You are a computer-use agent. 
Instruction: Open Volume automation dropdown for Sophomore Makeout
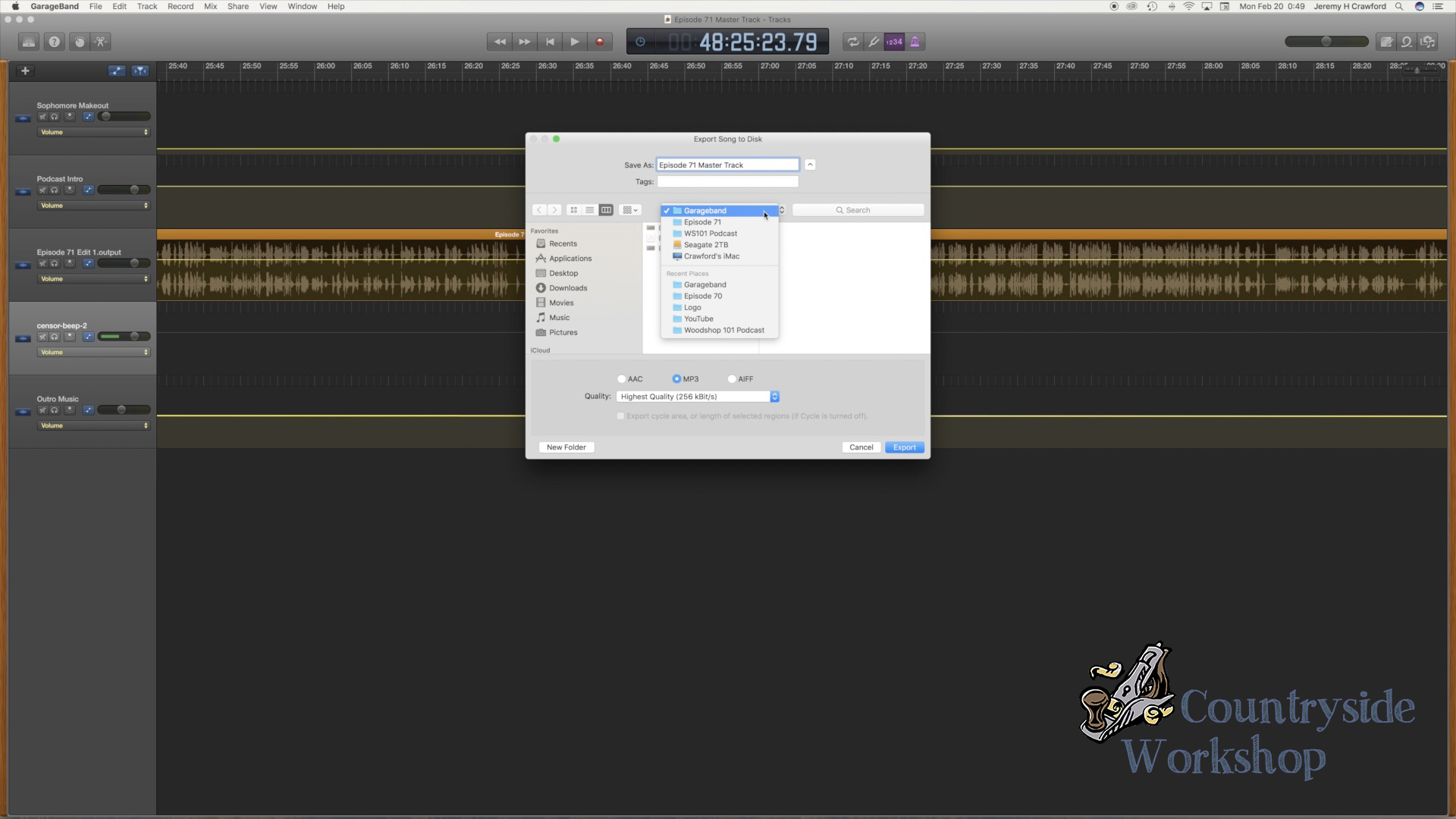(x=94, y=132)
